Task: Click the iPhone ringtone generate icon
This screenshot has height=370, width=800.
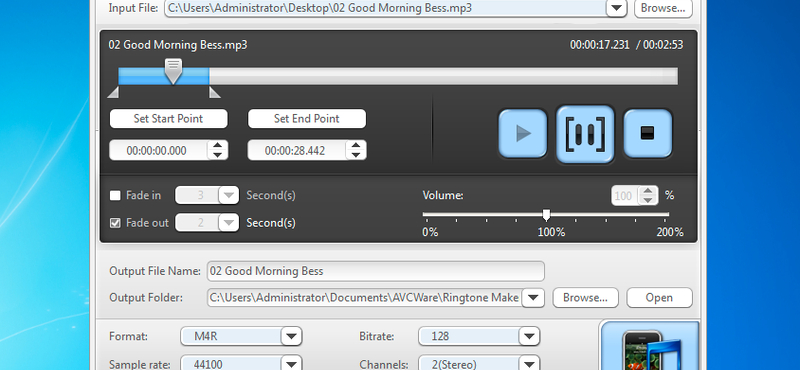Action: [651, 346]
